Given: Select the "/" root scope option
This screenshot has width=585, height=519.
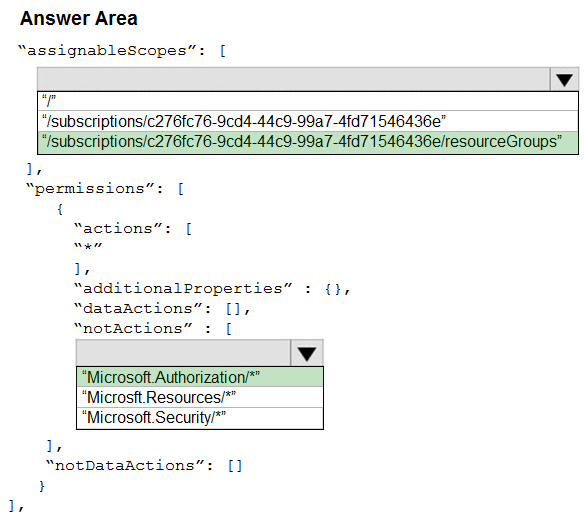Looking at the screenshot, I should [308, 101].
